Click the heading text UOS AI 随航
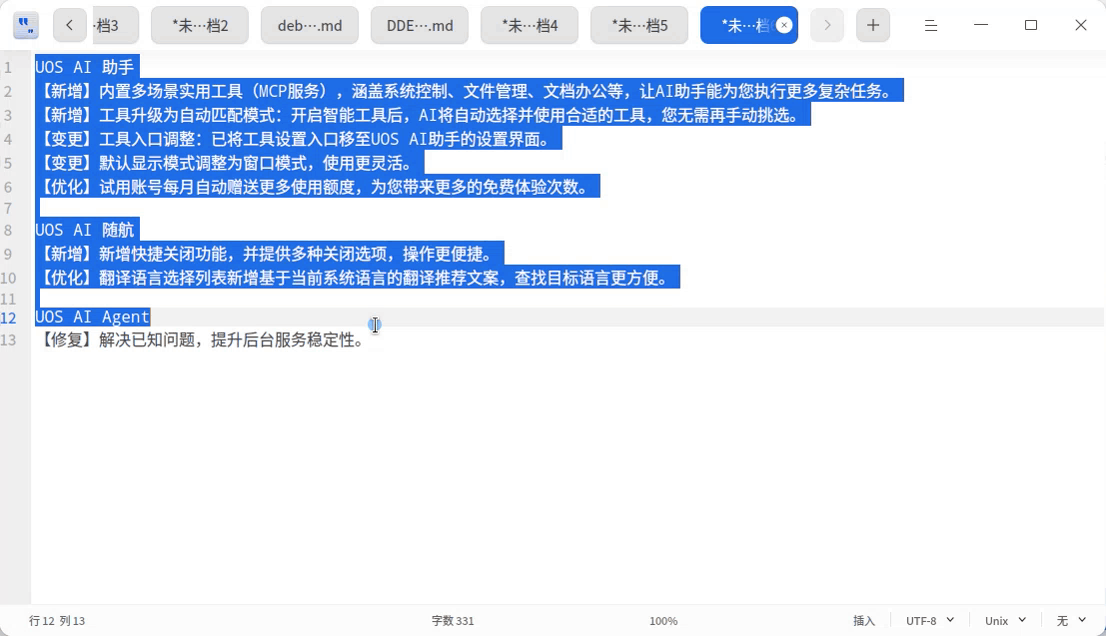Screen dimensions: 1106x636 85,230
